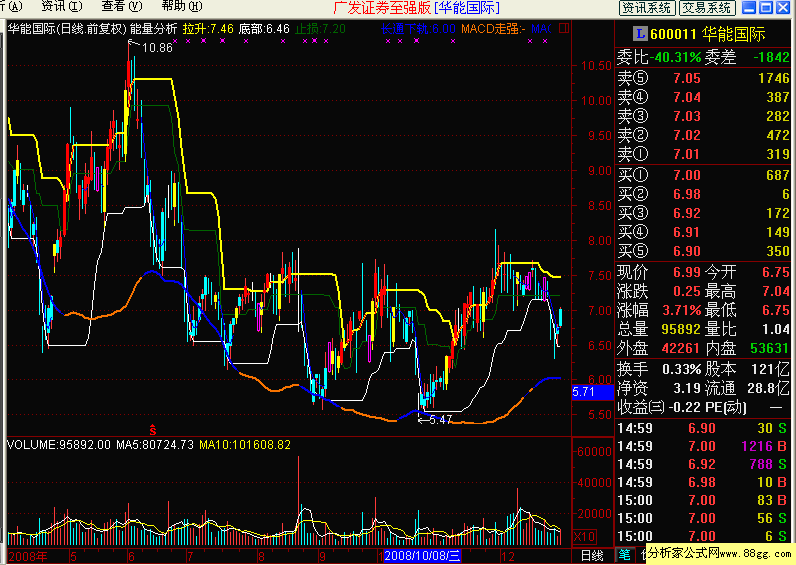Click the 今开 6.75 value
This screenshot has width=796, height=565.
pos(776,272)
